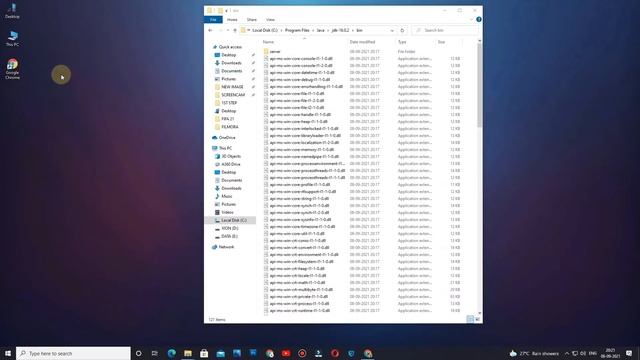Click the taskbar search box
The width and height of the screenshot is (640, 360).
click(73, 353)
